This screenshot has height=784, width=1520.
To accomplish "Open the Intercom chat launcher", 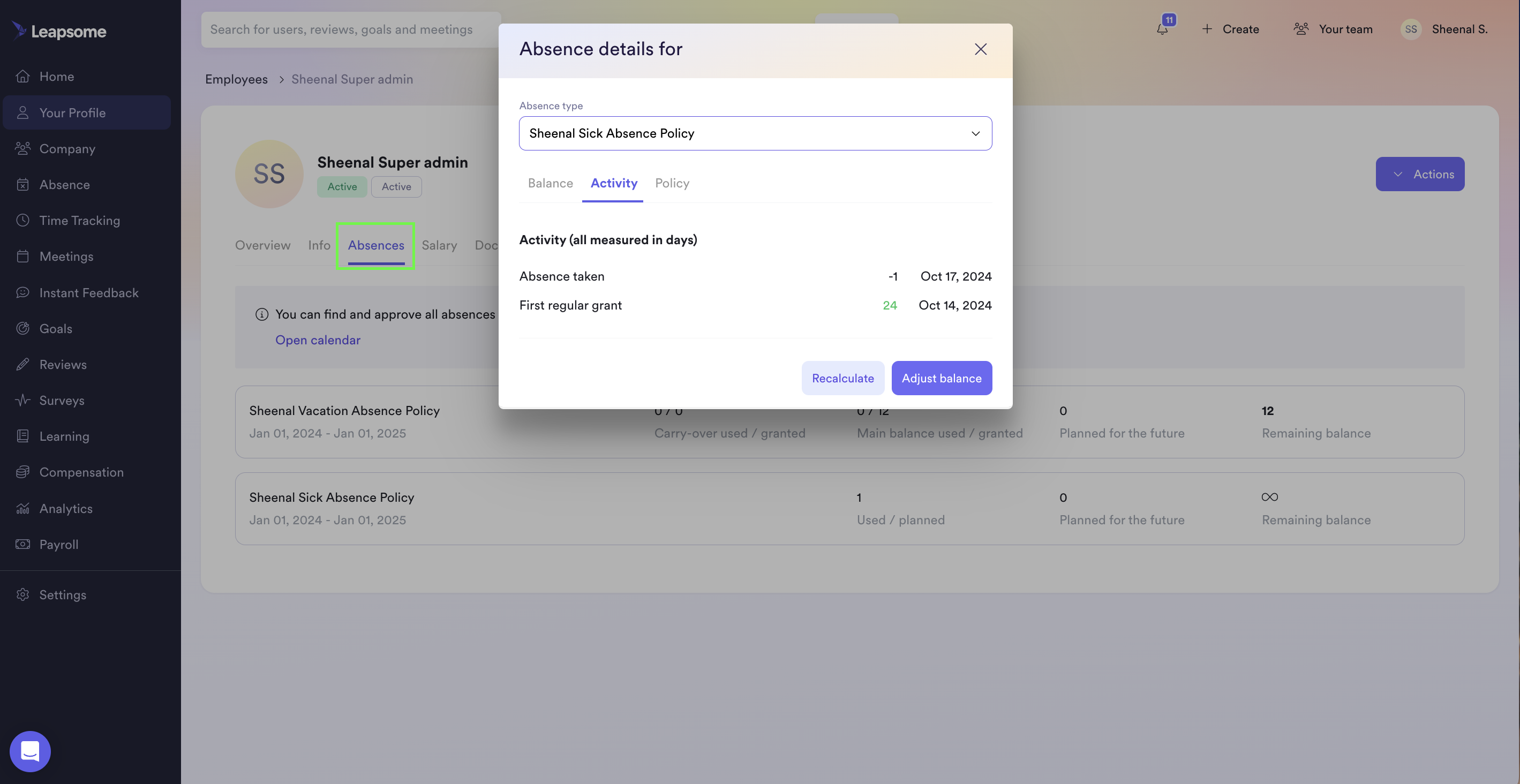I will (30, 751).
